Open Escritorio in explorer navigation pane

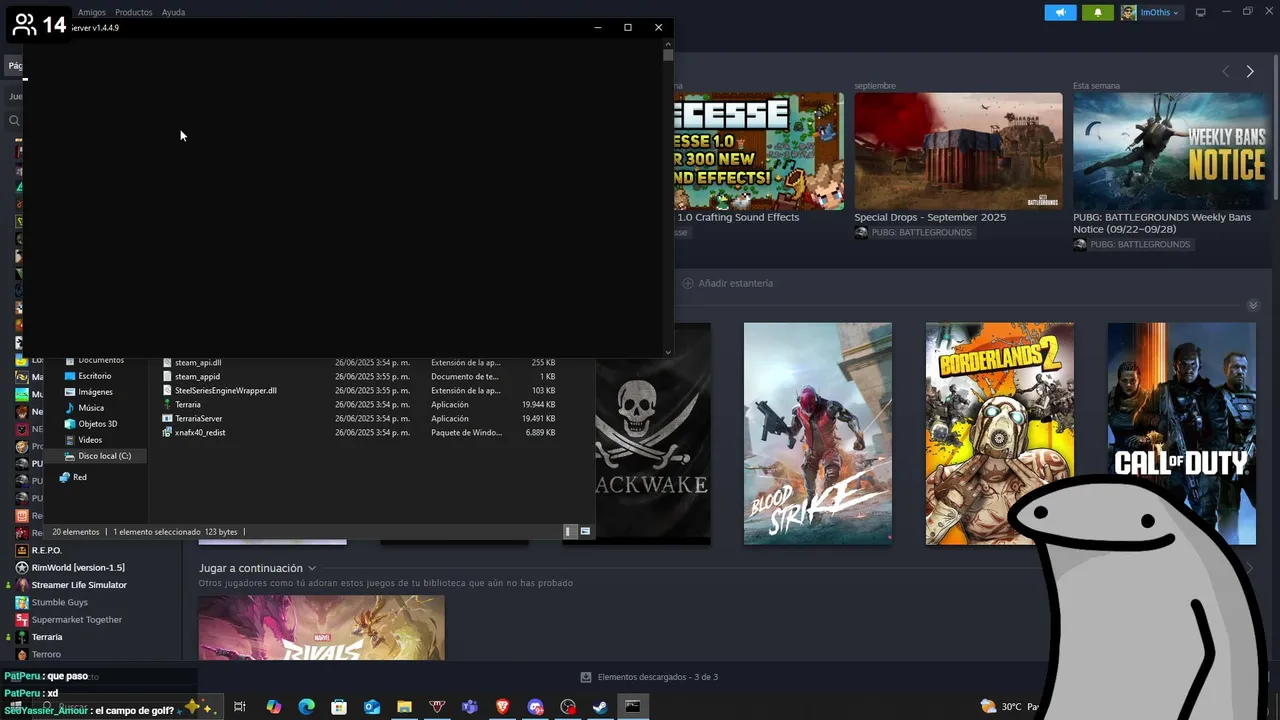click(95, 376)
